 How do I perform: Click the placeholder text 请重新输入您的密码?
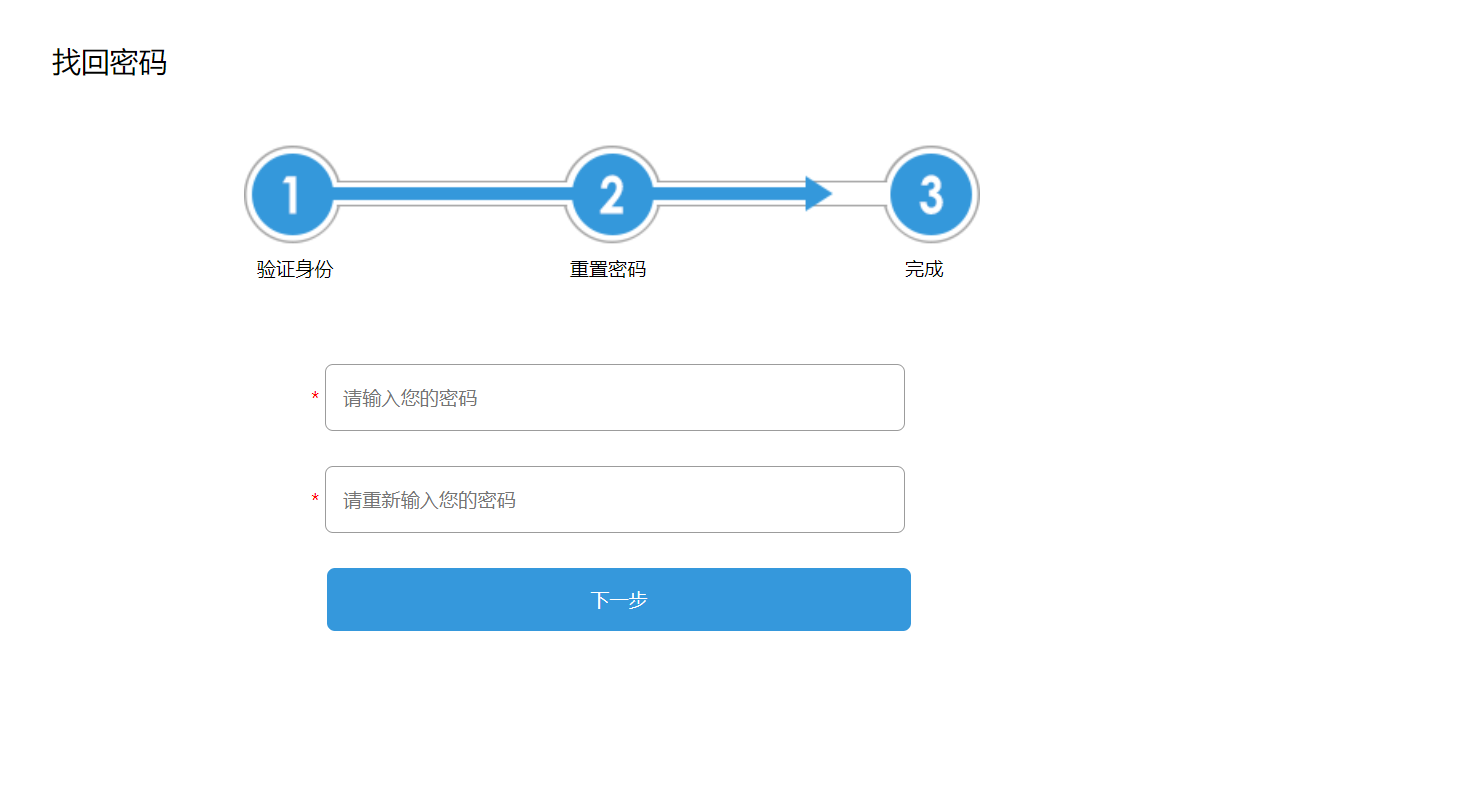tap(429, 500)
